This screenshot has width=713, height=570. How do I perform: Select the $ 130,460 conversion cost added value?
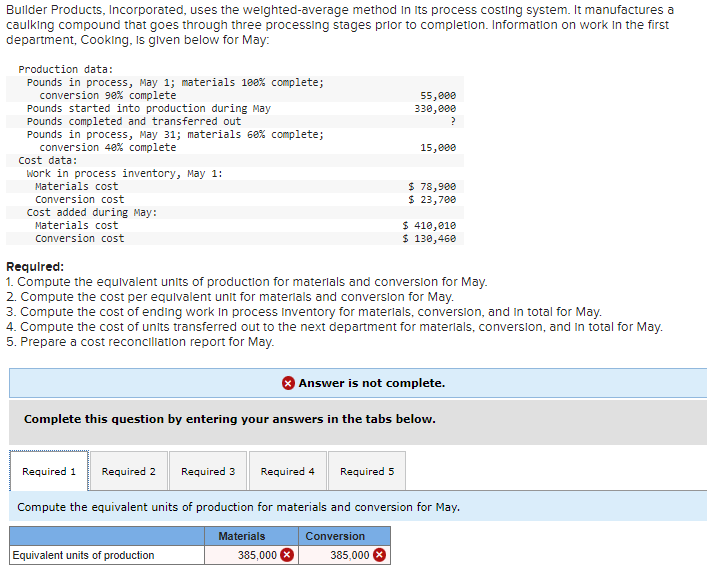click(429, 239)
